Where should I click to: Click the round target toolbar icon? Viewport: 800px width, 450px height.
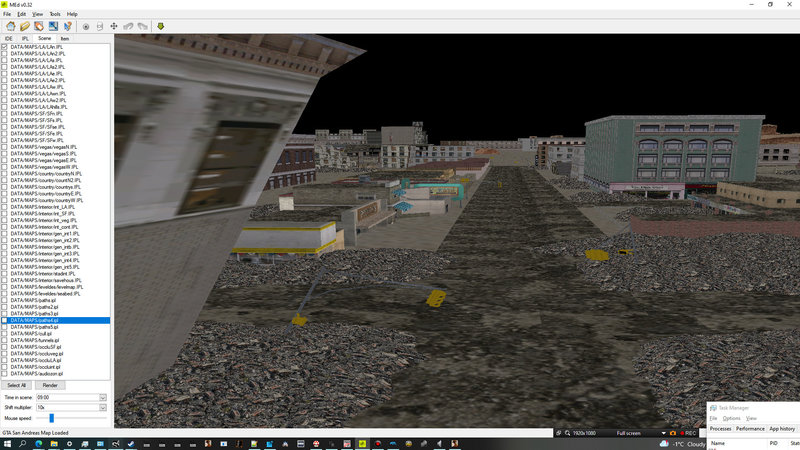point(86,27)
